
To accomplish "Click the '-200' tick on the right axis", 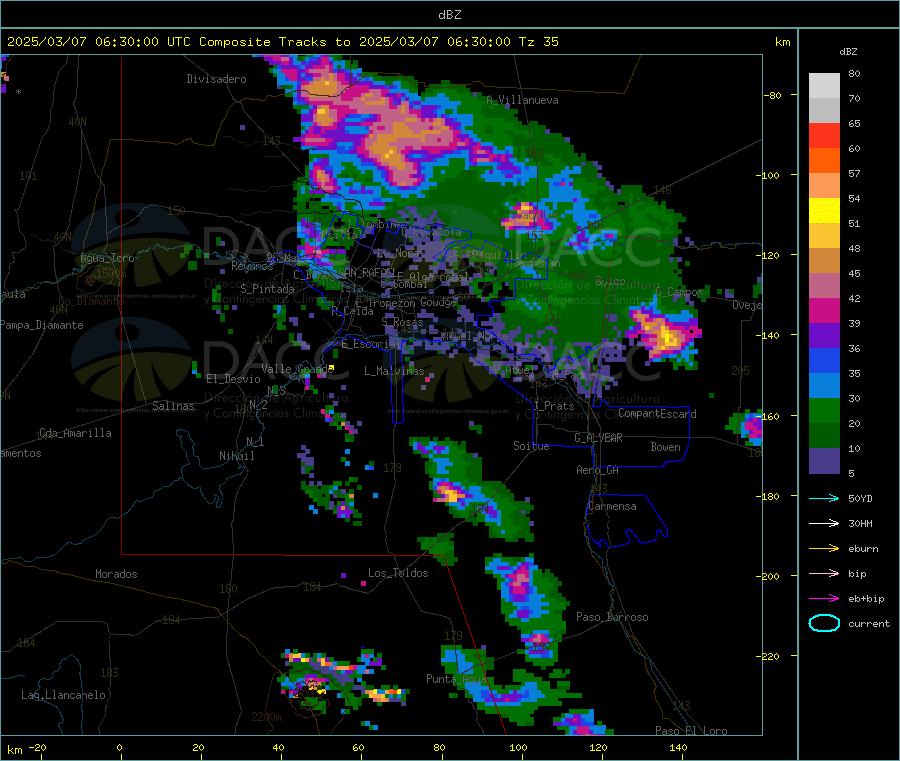I will [x=767, y=576].
